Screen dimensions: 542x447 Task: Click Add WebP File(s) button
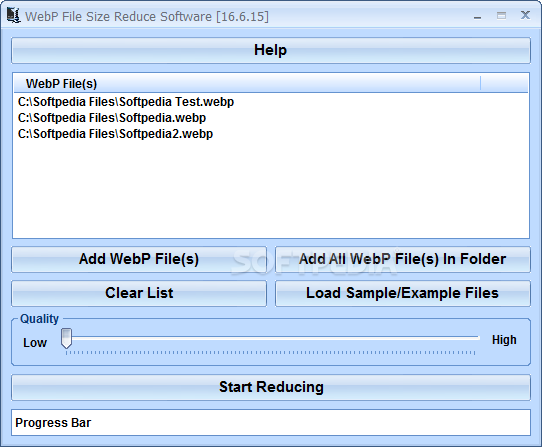click(139, 259)
